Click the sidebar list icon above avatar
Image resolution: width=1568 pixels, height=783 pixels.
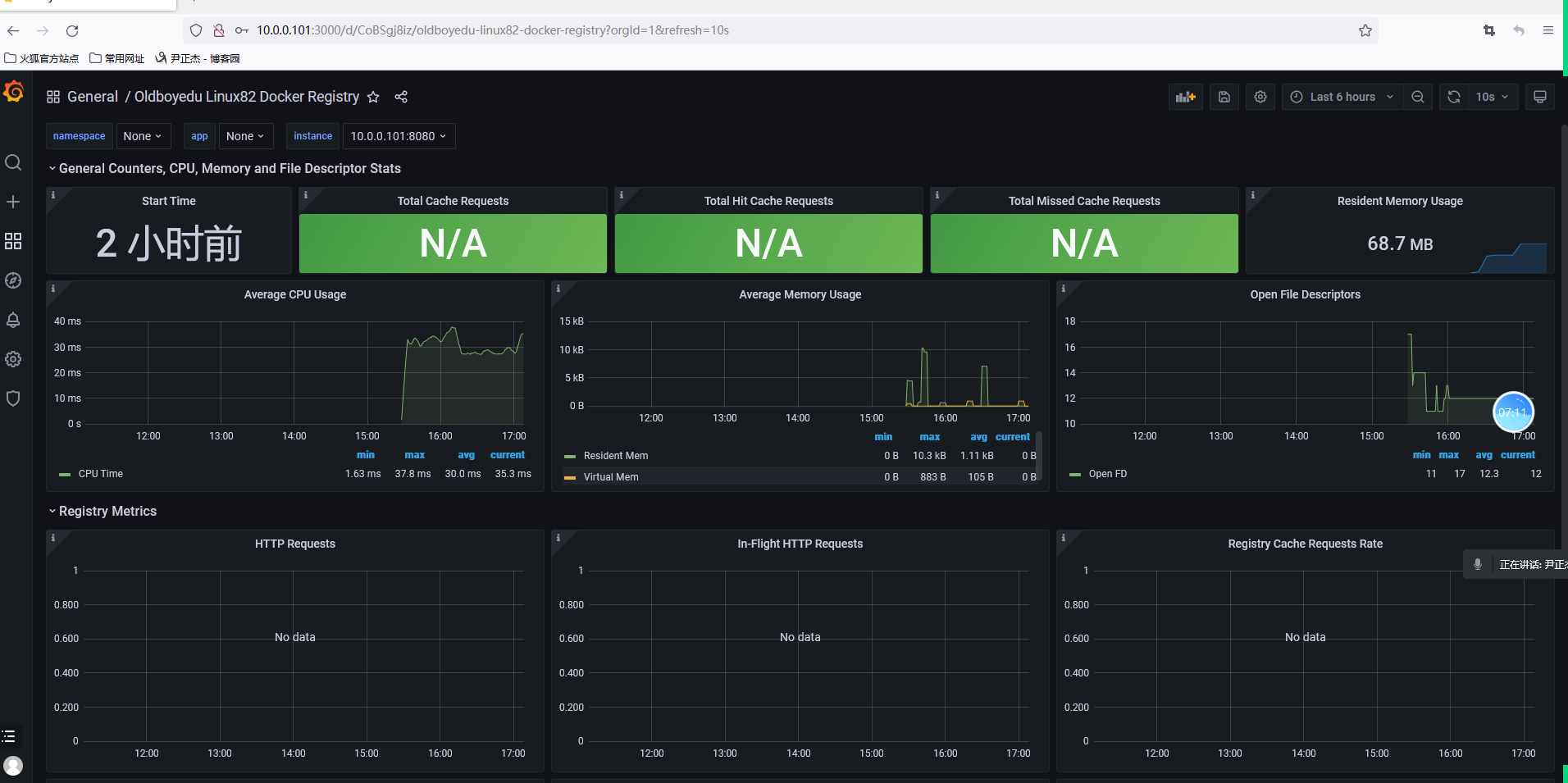9,736
